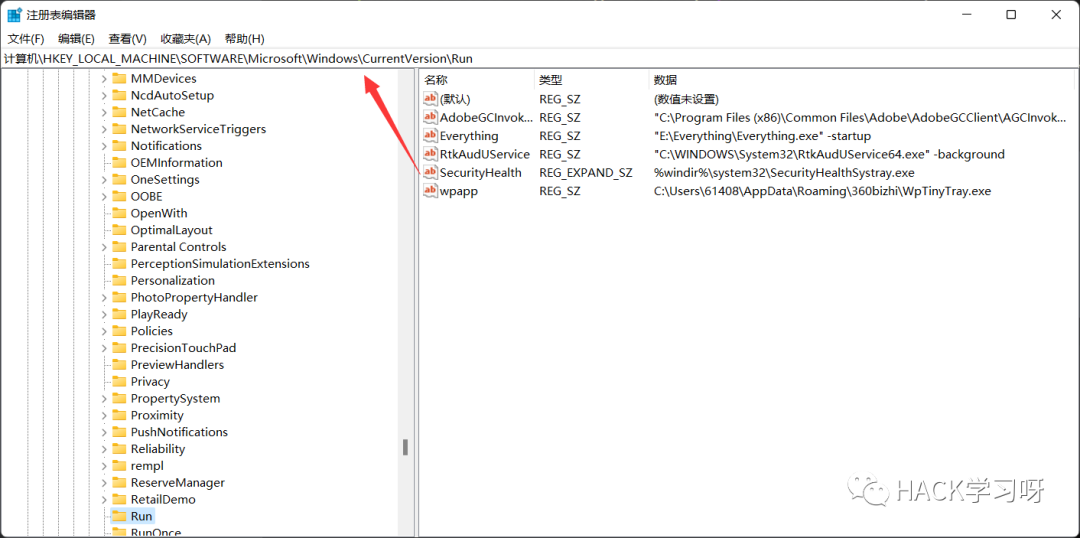Select the PhotoPropertyHandler folder icon
Screen dimensions: 1080x538
(119, 298)
